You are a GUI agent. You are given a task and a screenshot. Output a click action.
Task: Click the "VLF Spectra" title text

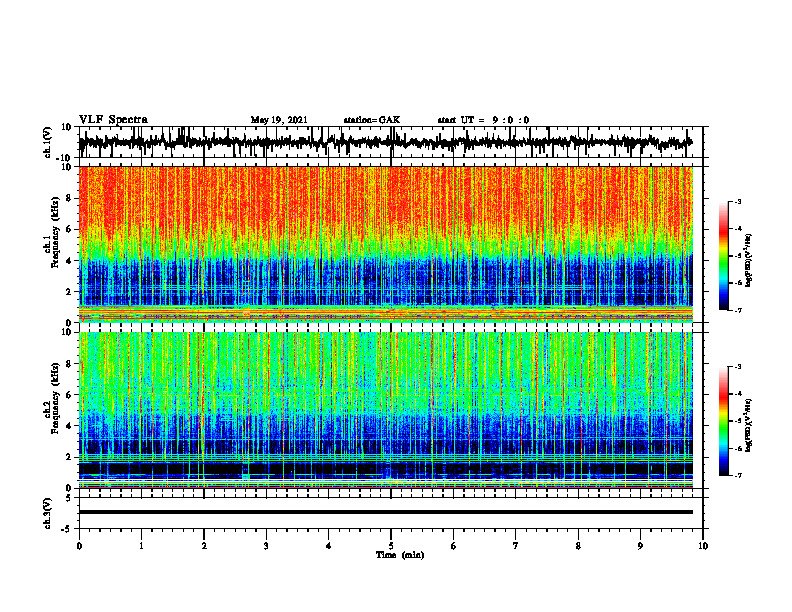pos(113,120)
